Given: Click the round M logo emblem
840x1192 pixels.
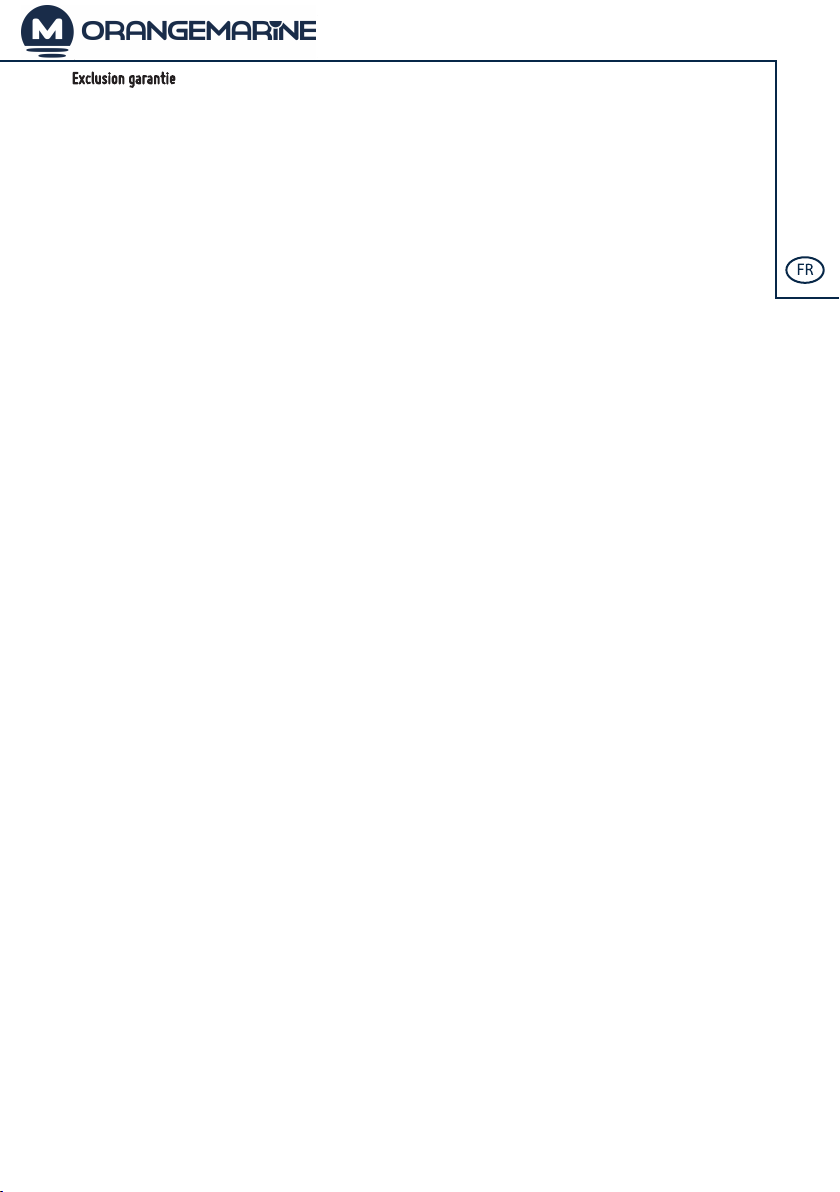Looking at the screenshot, I should [x=47, y=30].
